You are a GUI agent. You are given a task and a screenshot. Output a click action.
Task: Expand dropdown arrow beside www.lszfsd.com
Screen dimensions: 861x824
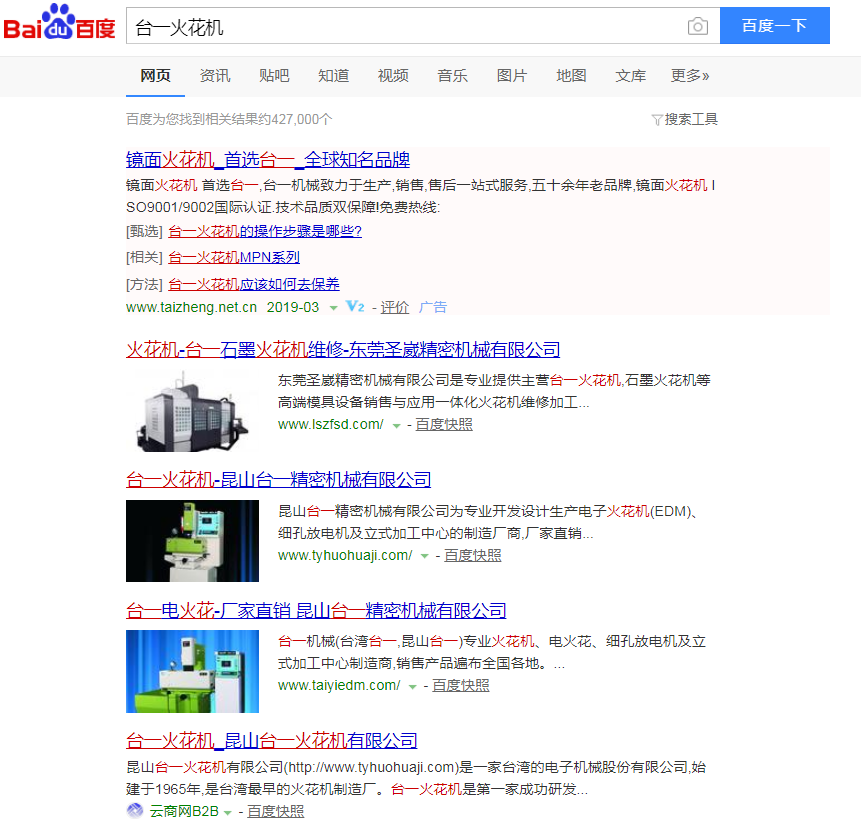396,425
